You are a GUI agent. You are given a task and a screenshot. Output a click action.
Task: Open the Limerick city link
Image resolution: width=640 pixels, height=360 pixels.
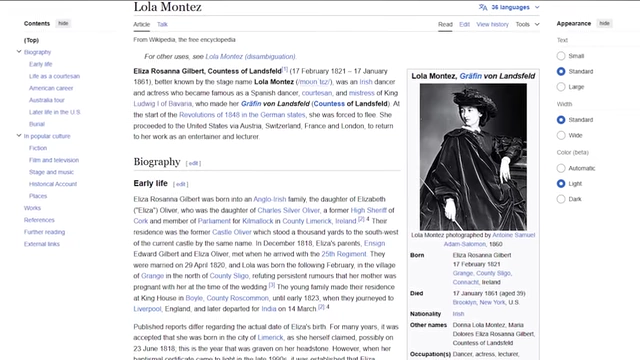pos(270,338)
